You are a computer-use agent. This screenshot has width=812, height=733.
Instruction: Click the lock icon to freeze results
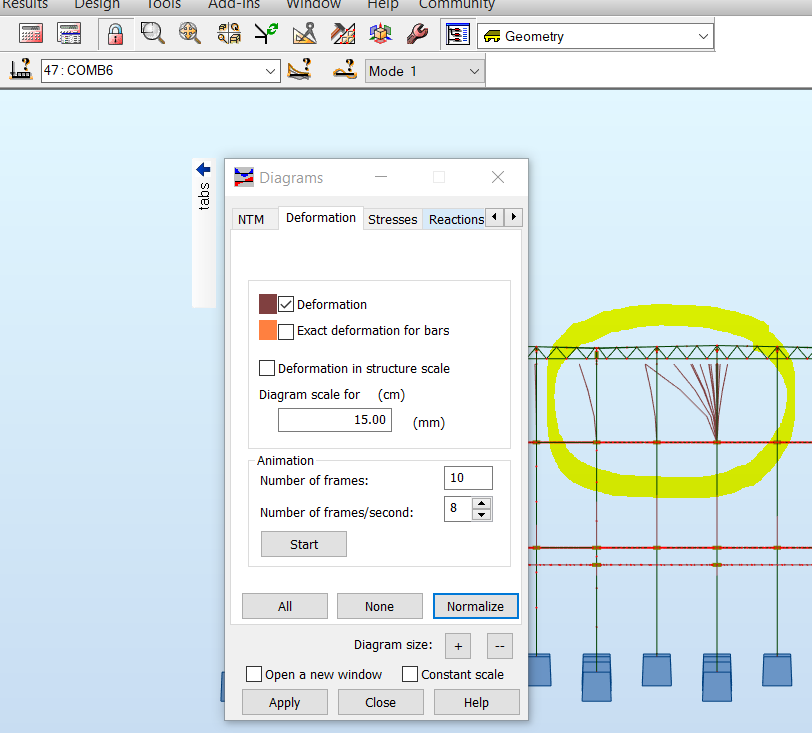point(114,33)
